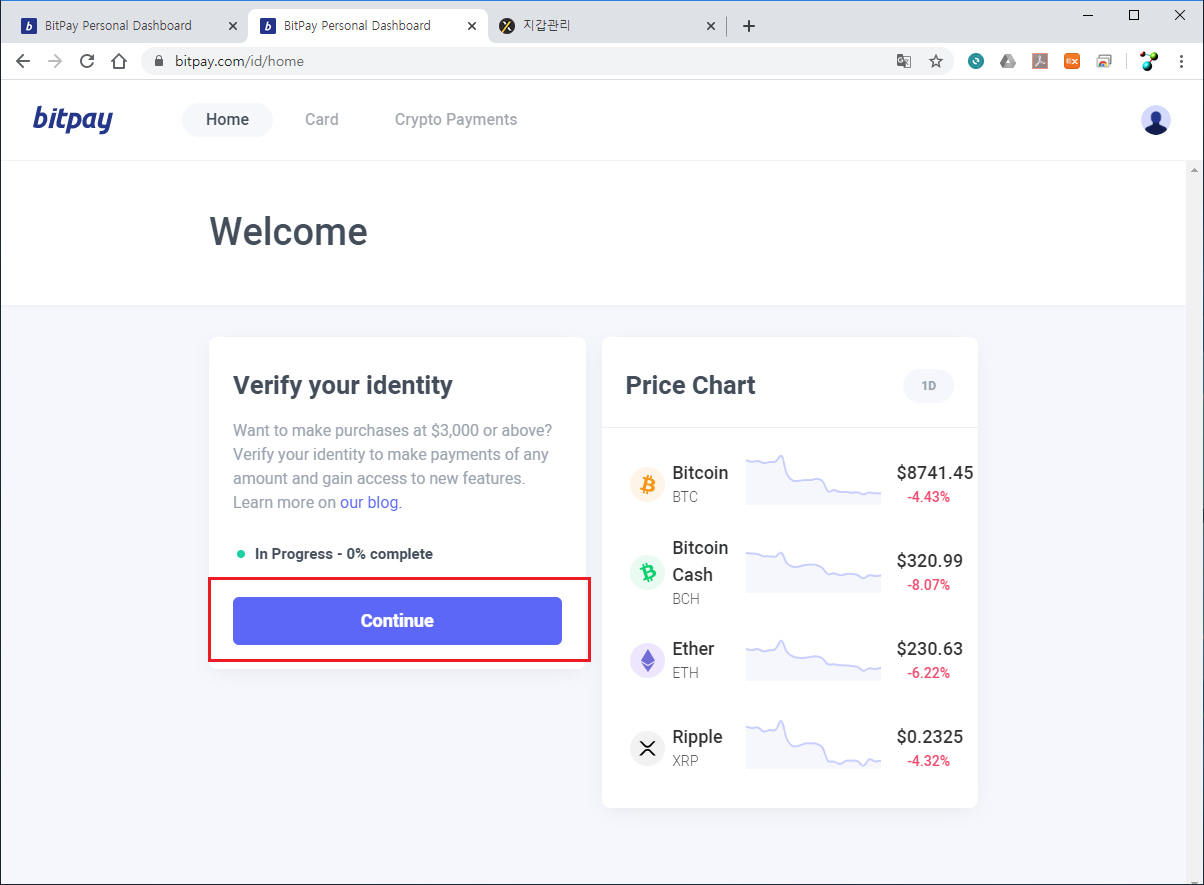
Task: Click the Google Translate icon in address bar
Action: click(904, 61)
